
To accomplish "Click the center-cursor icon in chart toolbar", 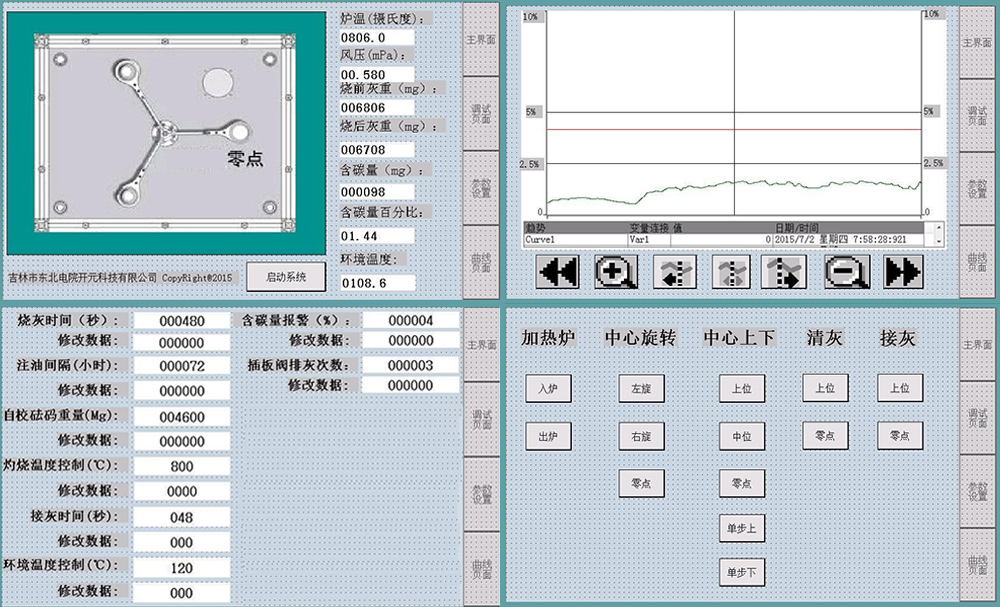I will 730,272.
